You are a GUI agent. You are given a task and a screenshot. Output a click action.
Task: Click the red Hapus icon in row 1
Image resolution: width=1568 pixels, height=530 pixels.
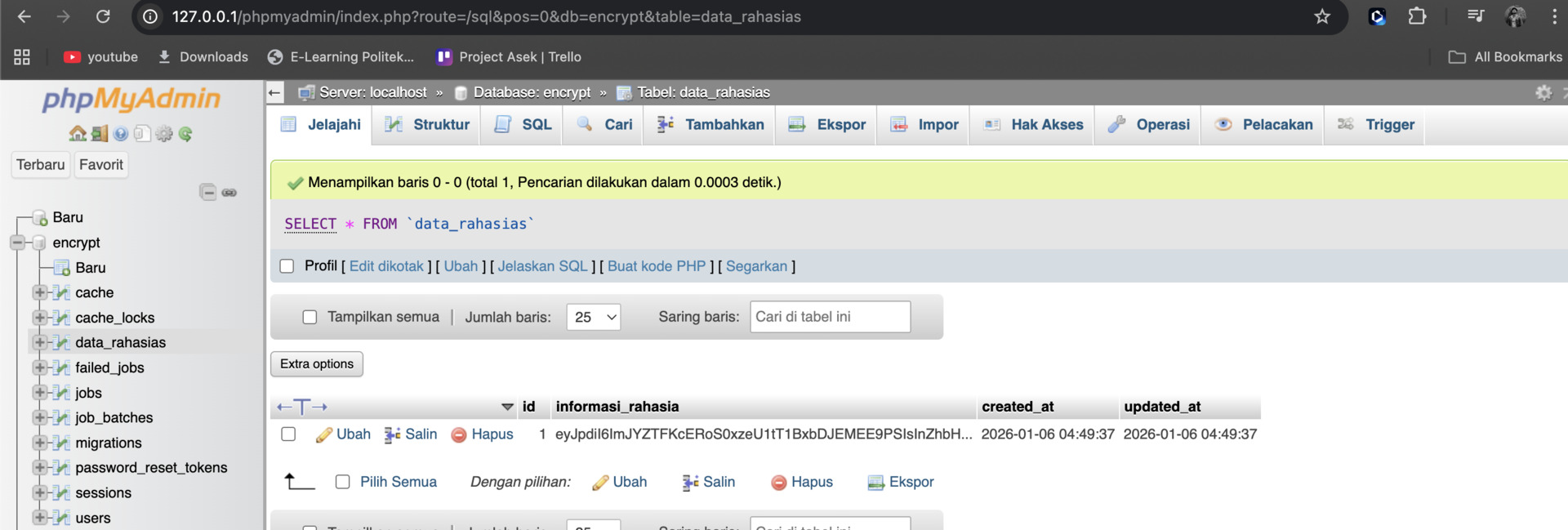(459, 434)
